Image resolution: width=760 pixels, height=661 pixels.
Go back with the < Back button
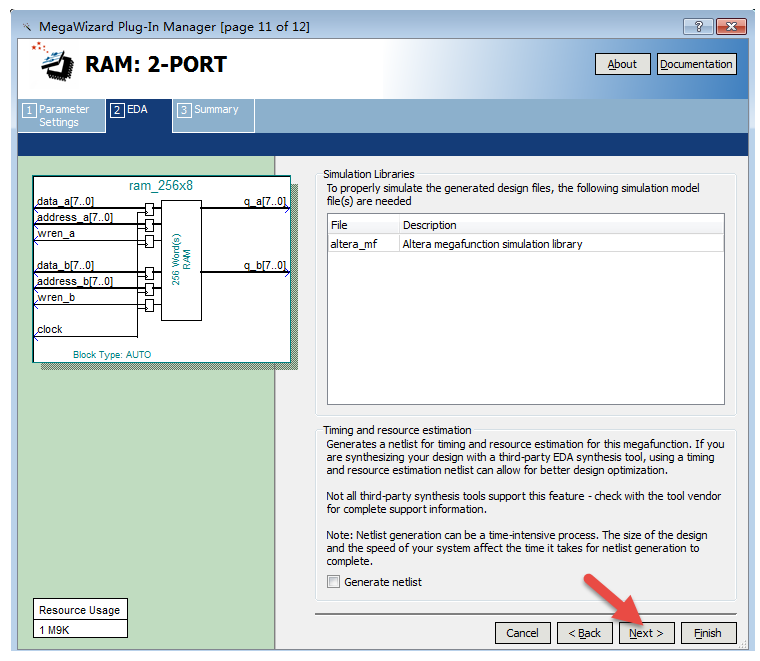585,633
